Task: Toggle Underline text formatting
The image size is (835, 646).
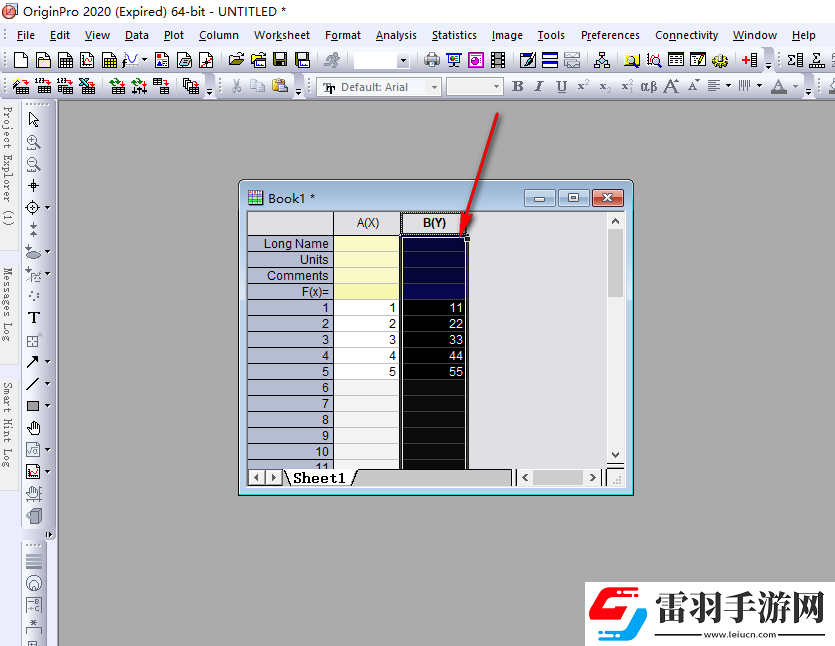Action: pos(561,87)
